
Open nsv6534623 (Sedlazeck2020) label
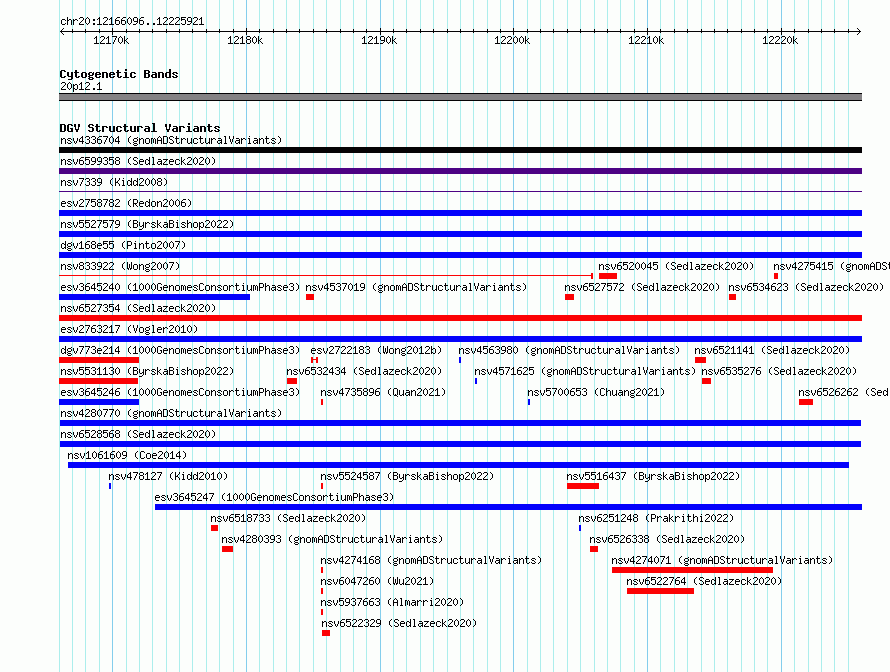(806, 287)
